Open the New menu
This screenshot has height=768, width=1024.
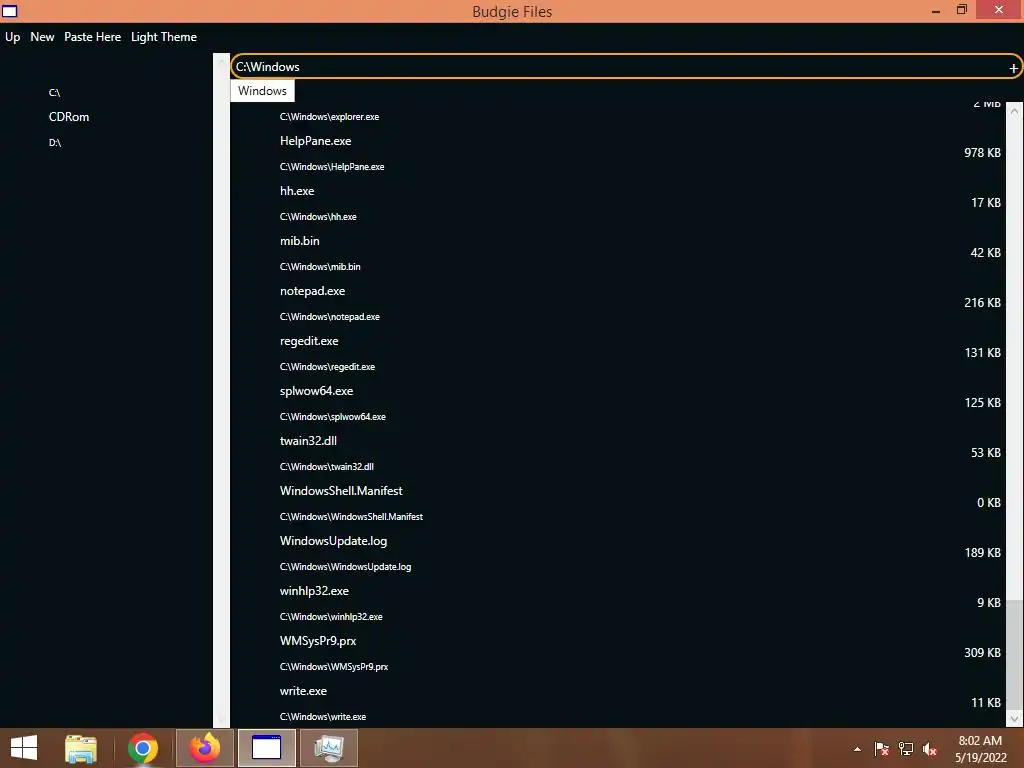(x=42, y=37)
